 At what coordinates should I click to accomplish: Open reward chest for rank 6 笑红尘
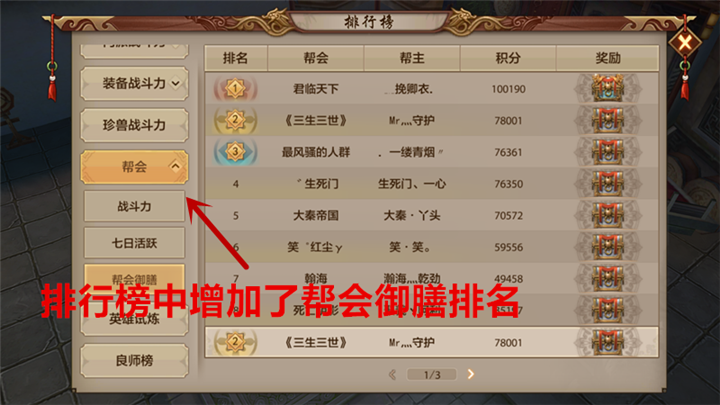click(x=608, y=247)
